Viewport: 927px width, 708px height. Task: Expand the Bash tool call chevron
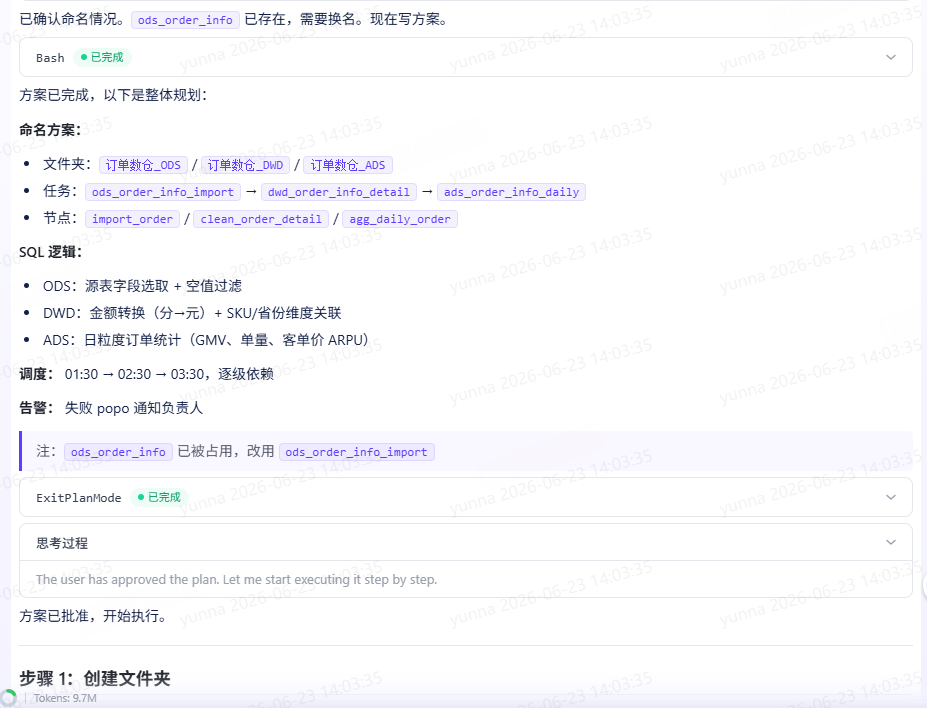(x=891, y=57)
